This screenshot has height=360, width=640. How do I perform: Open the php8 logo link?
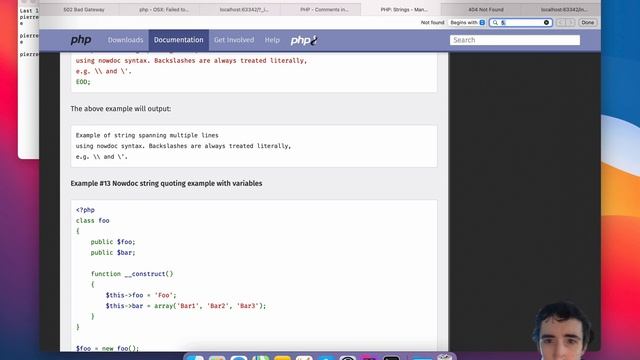point(304,40)
